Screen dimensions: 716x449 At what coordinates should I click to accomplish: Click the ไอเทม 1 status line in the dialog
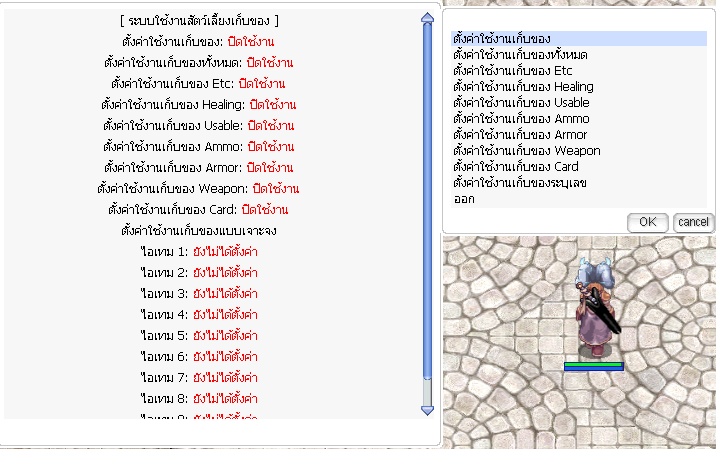click(x=200, y=251)
